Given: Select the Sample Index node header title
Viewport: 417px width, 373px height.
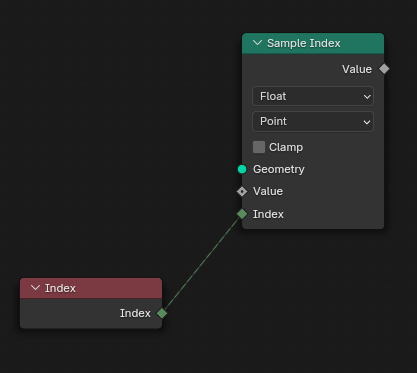Looking at the screenshot, I should tap(303, 43).
